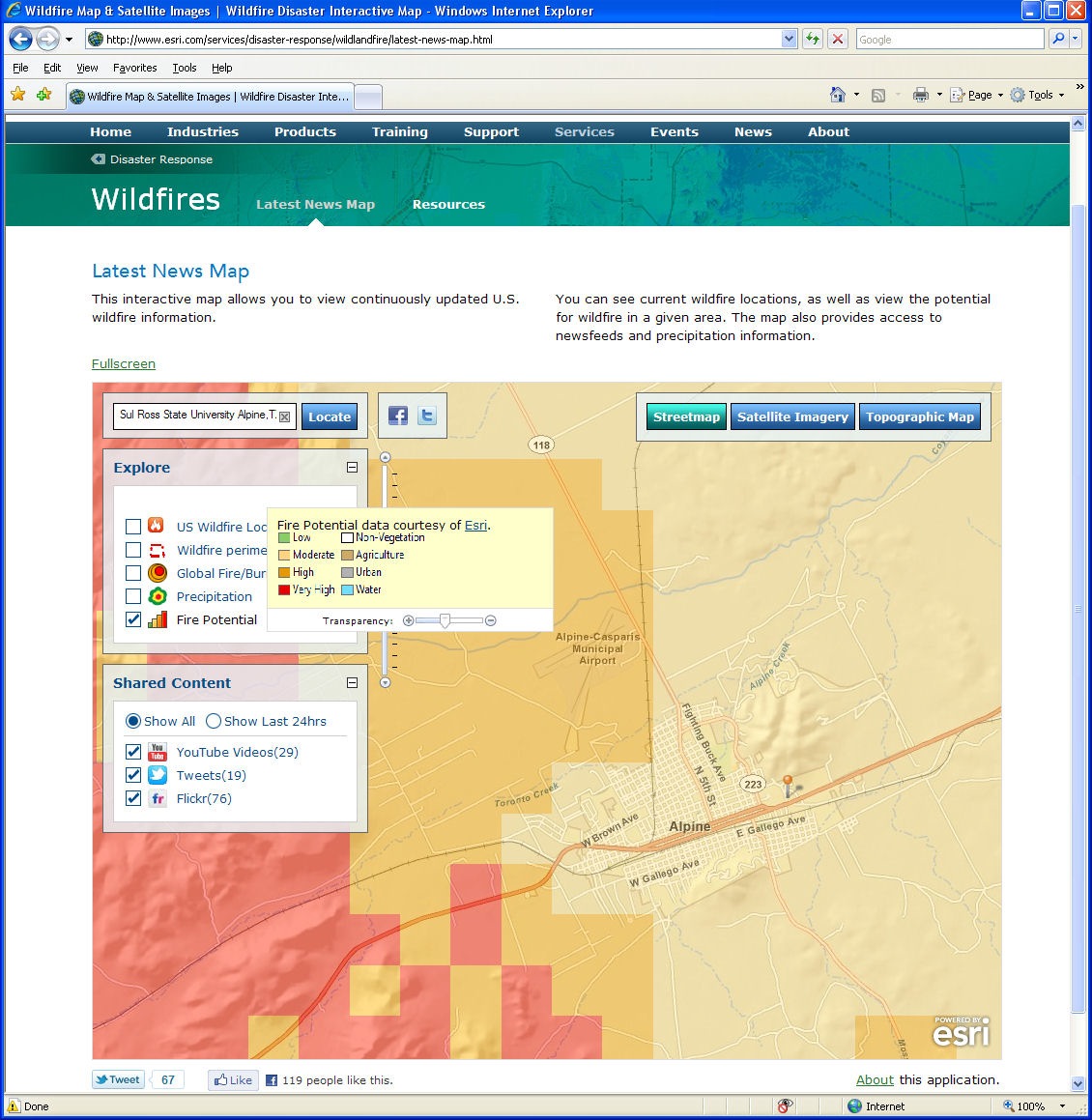Image resolution: width=1092 pixels, height=1120 pixels.
Task: Click the RSS feeds icon
Action: pos(878,95)
